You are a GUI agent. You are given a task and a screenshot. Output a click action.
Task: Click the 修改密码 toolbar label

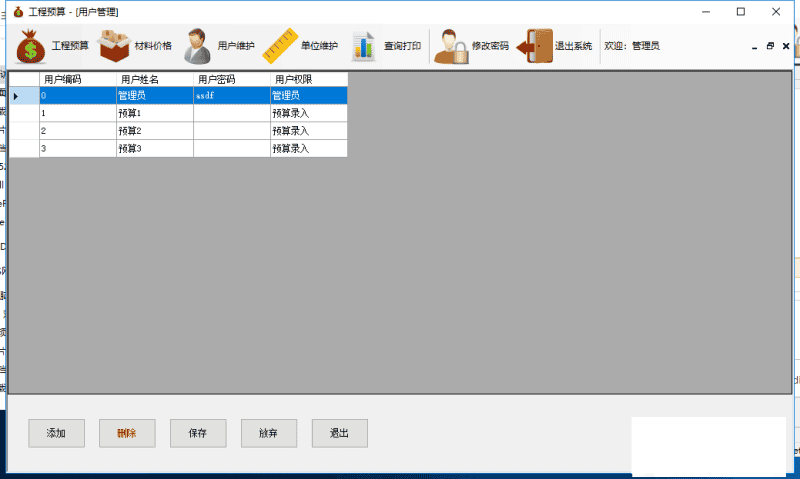click(490, 46)
